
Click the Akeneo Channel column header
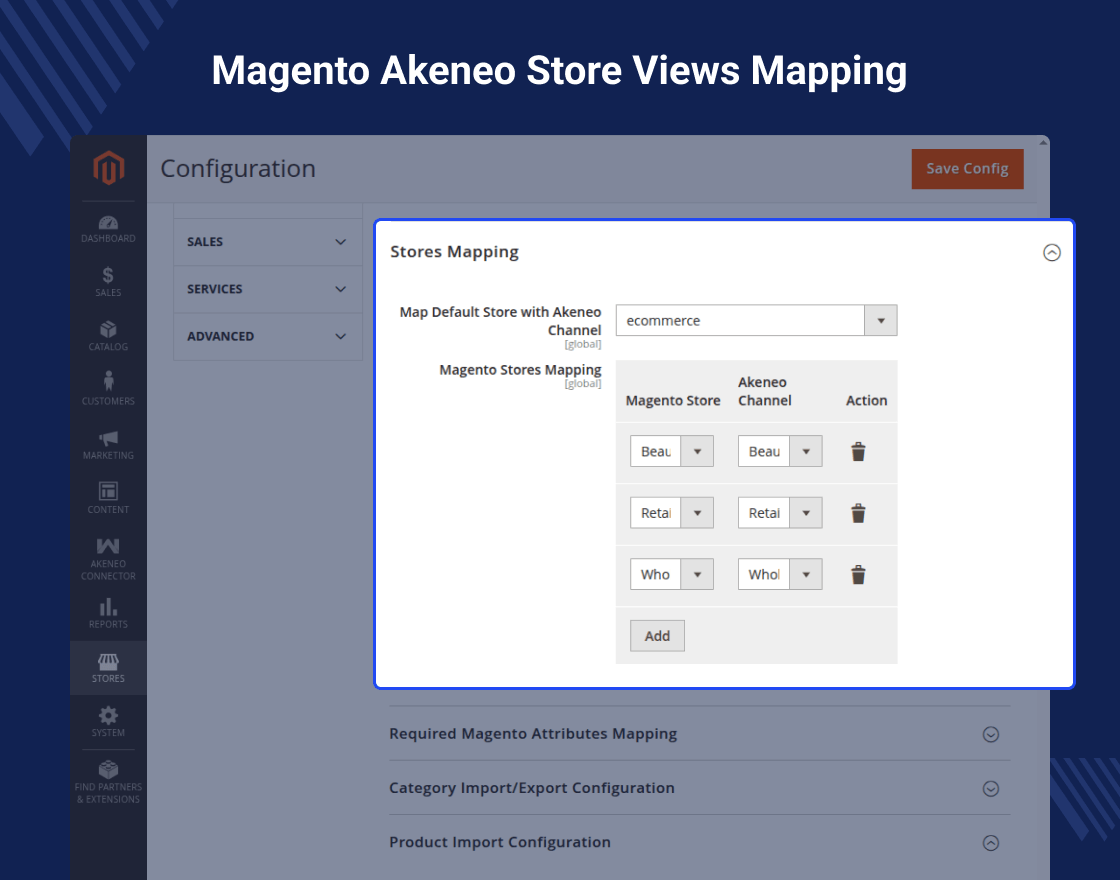tap(764, 391)
